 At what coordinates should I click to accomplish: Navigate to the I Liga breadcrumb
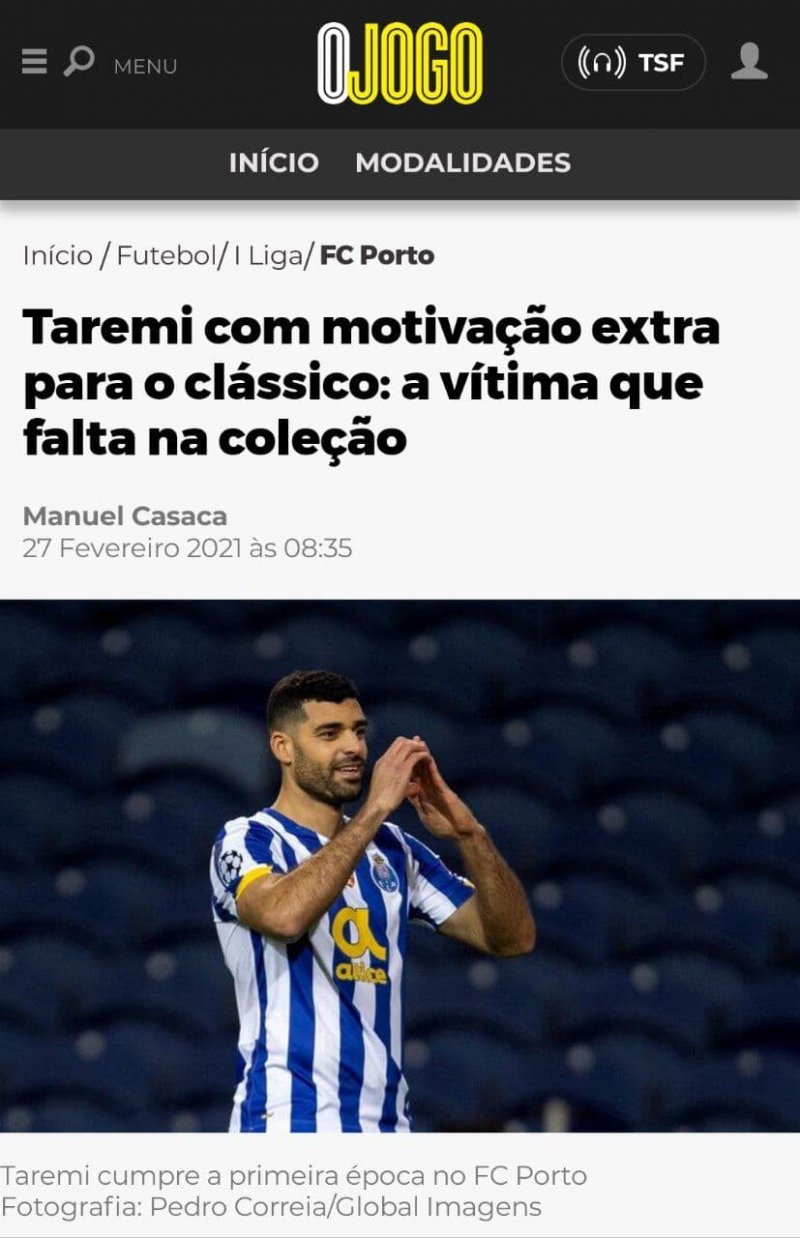tap(267, 255)
